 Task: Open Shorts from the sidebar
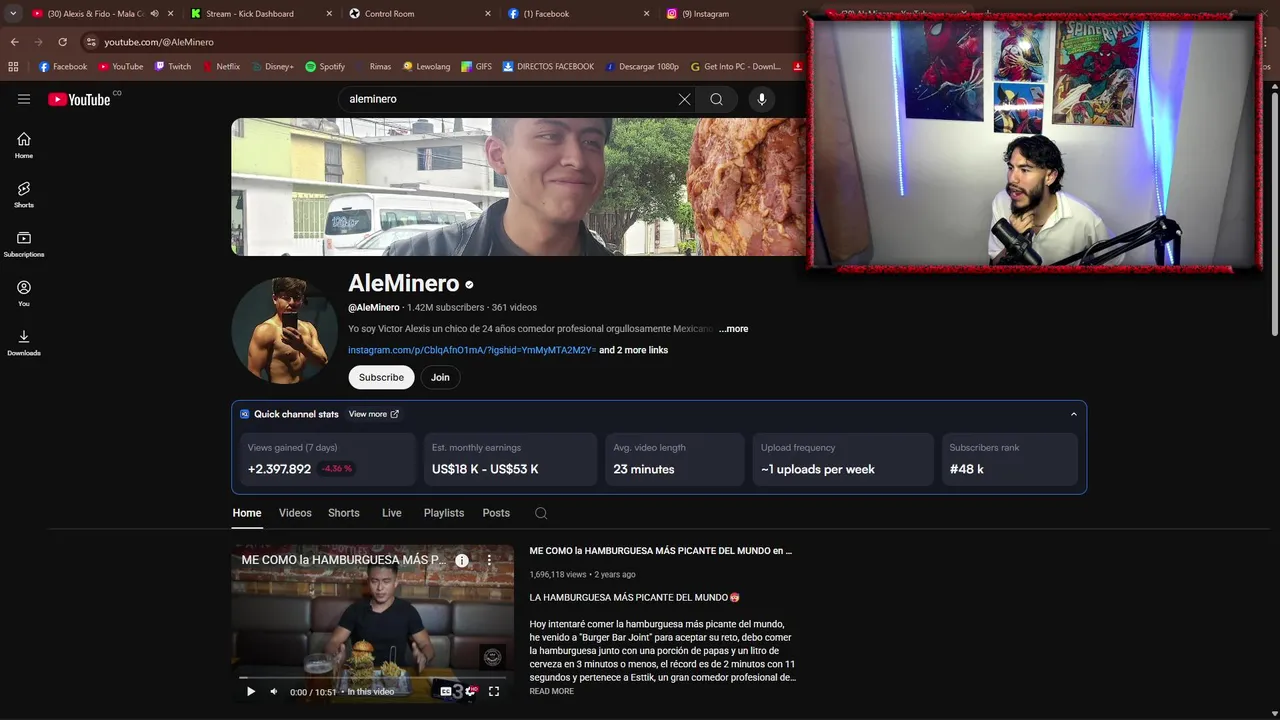point(24,194)
